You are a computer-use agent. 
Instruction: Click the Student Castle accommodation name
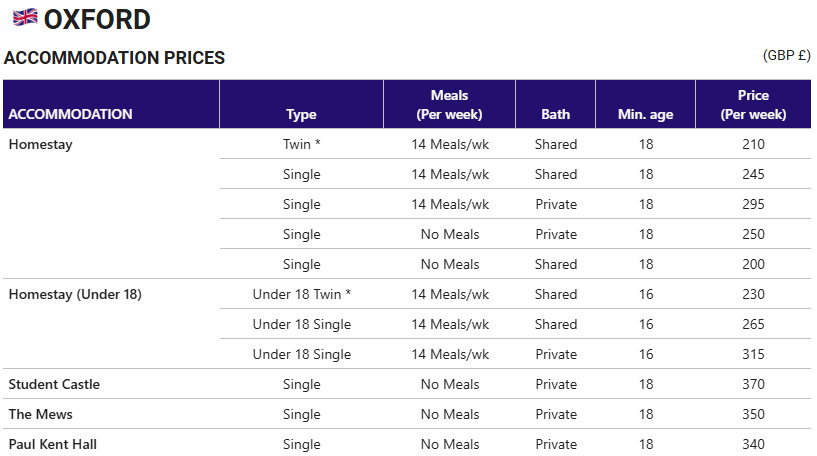point(54,384)
